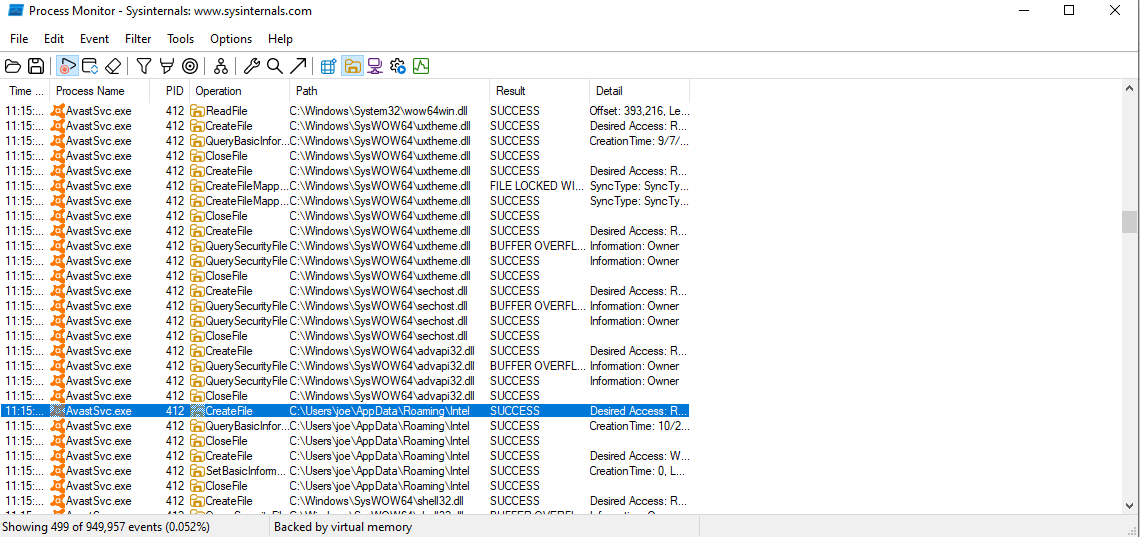Click the wrench icon in the toolbar
Viewport: 1140px width, 537px height.
coord(252,66)
